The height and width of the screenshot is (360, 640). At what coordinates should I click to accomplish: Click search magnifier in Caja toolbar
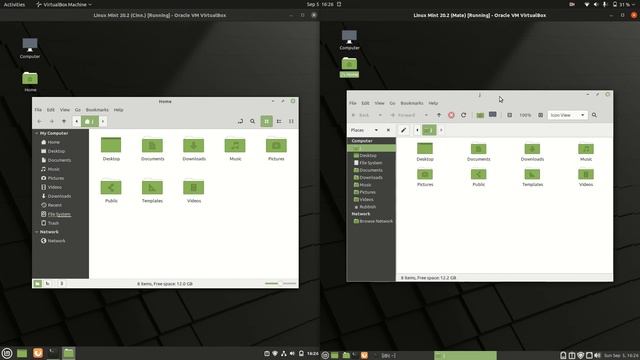(x=594, y=115)
